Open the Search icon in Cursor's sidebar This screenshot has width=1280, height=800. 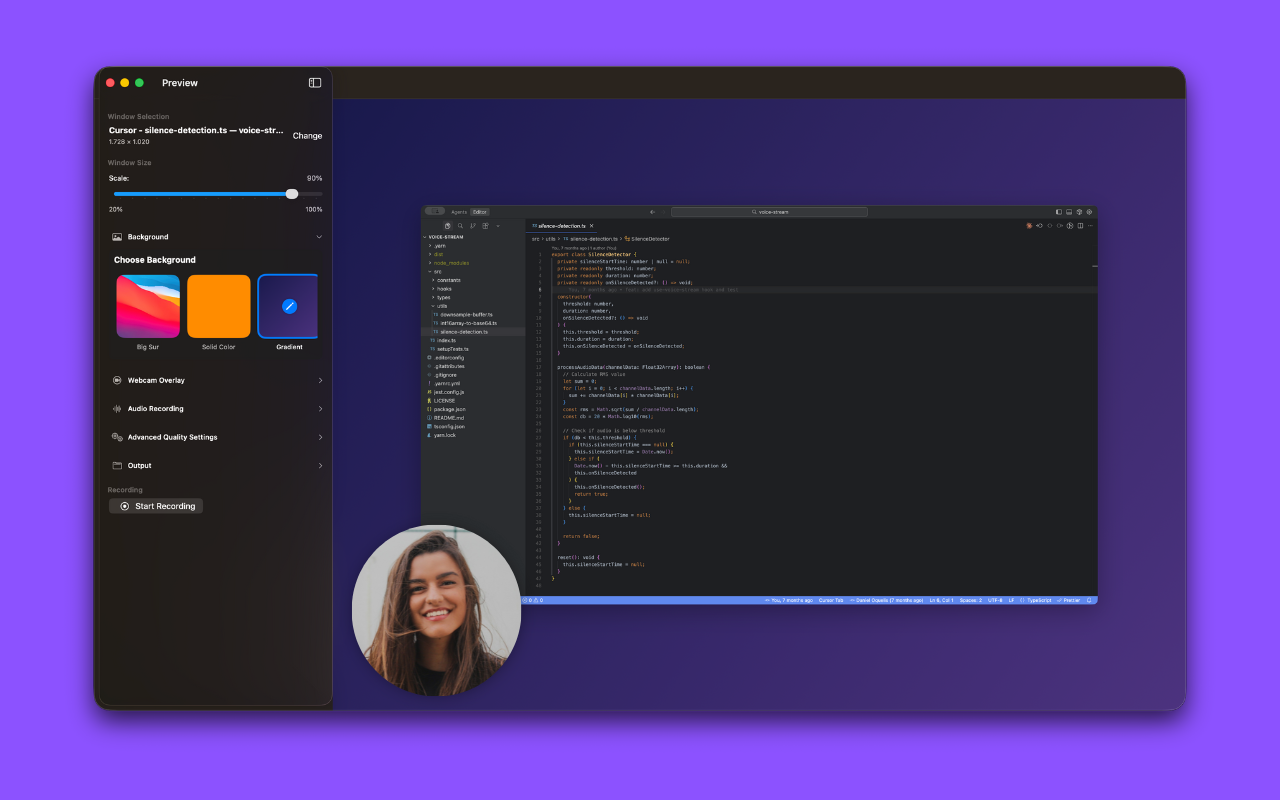(x=461, y=226)
